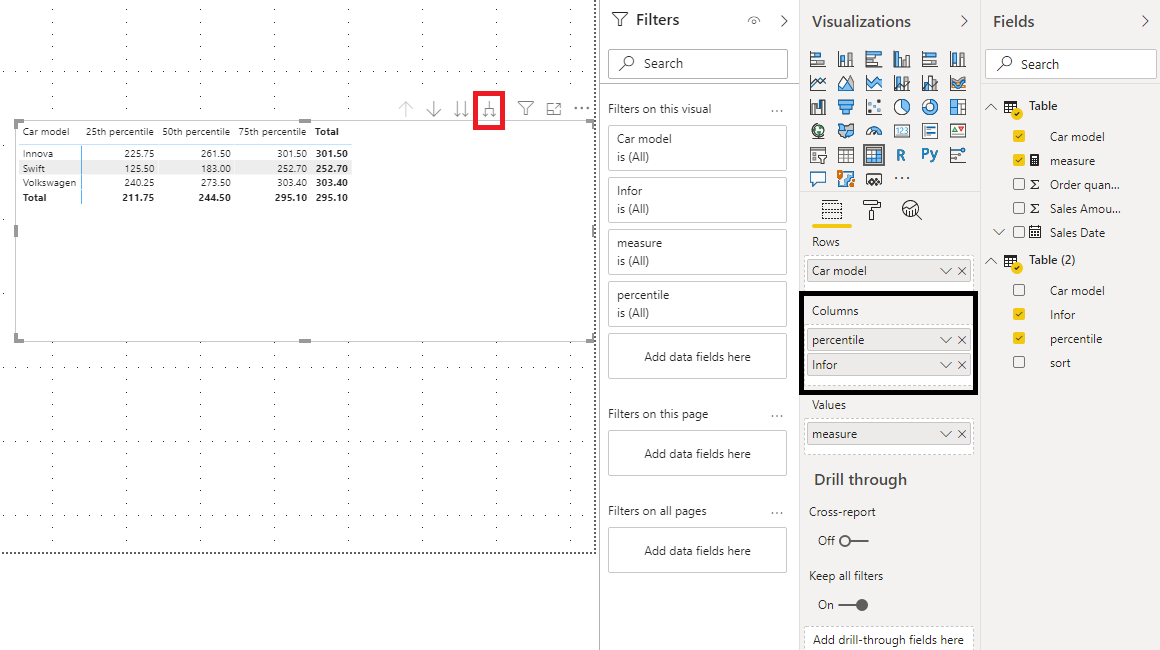Select the Treemap visualization
Viewport: 1160px width, 650px height.
coord(958,107)
